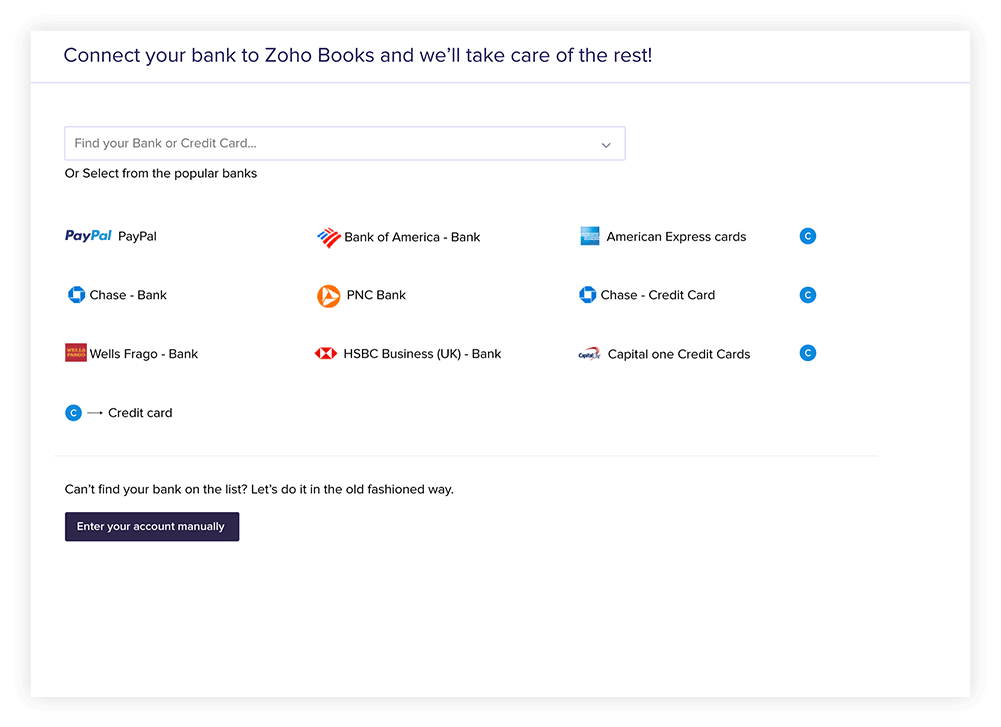Click the Bank of America logo
Viewport: 1001px width, 727px height.
pyautogui.click(x=329, y=237)
